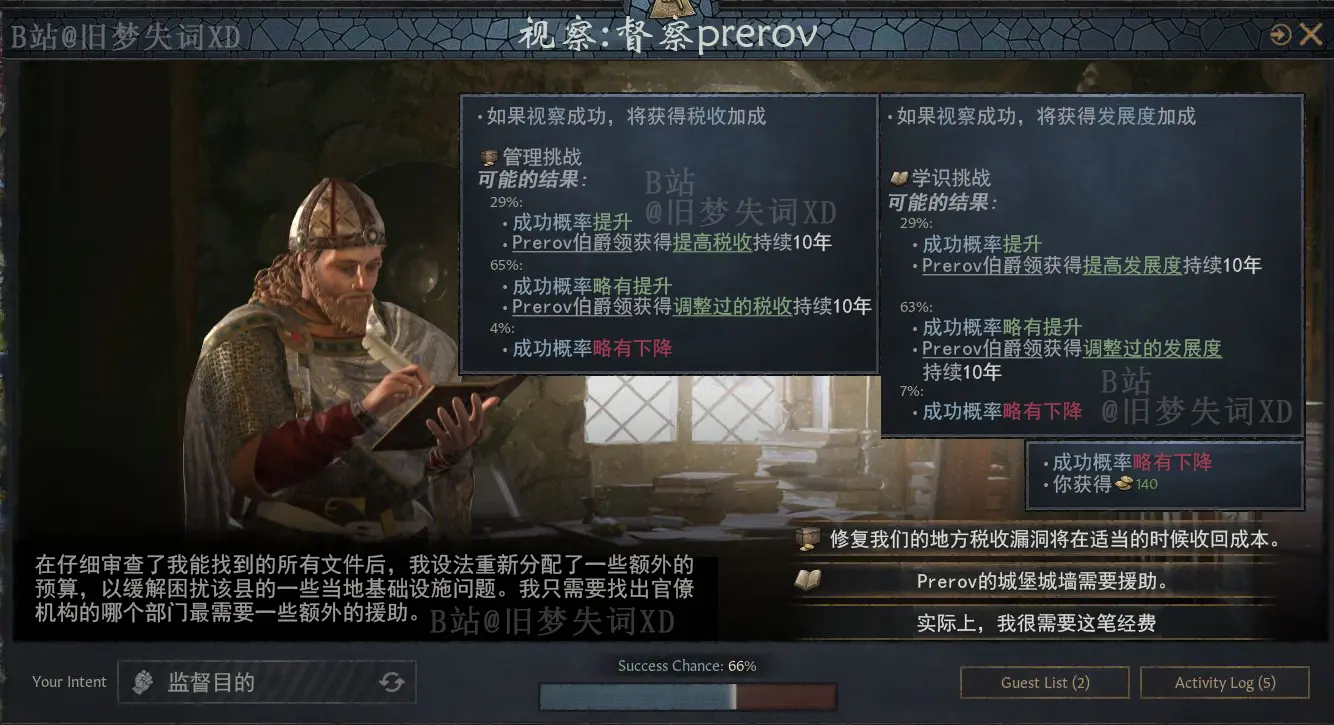Click the stewardship icon beside the tax option

(x=807, y=539)
